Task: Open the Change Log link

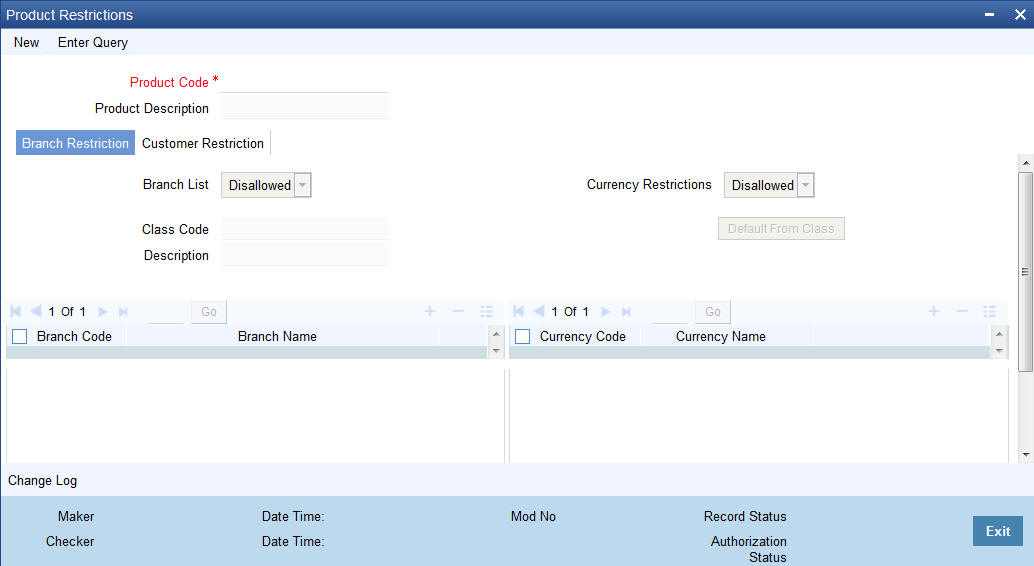Action: (42, 480)
